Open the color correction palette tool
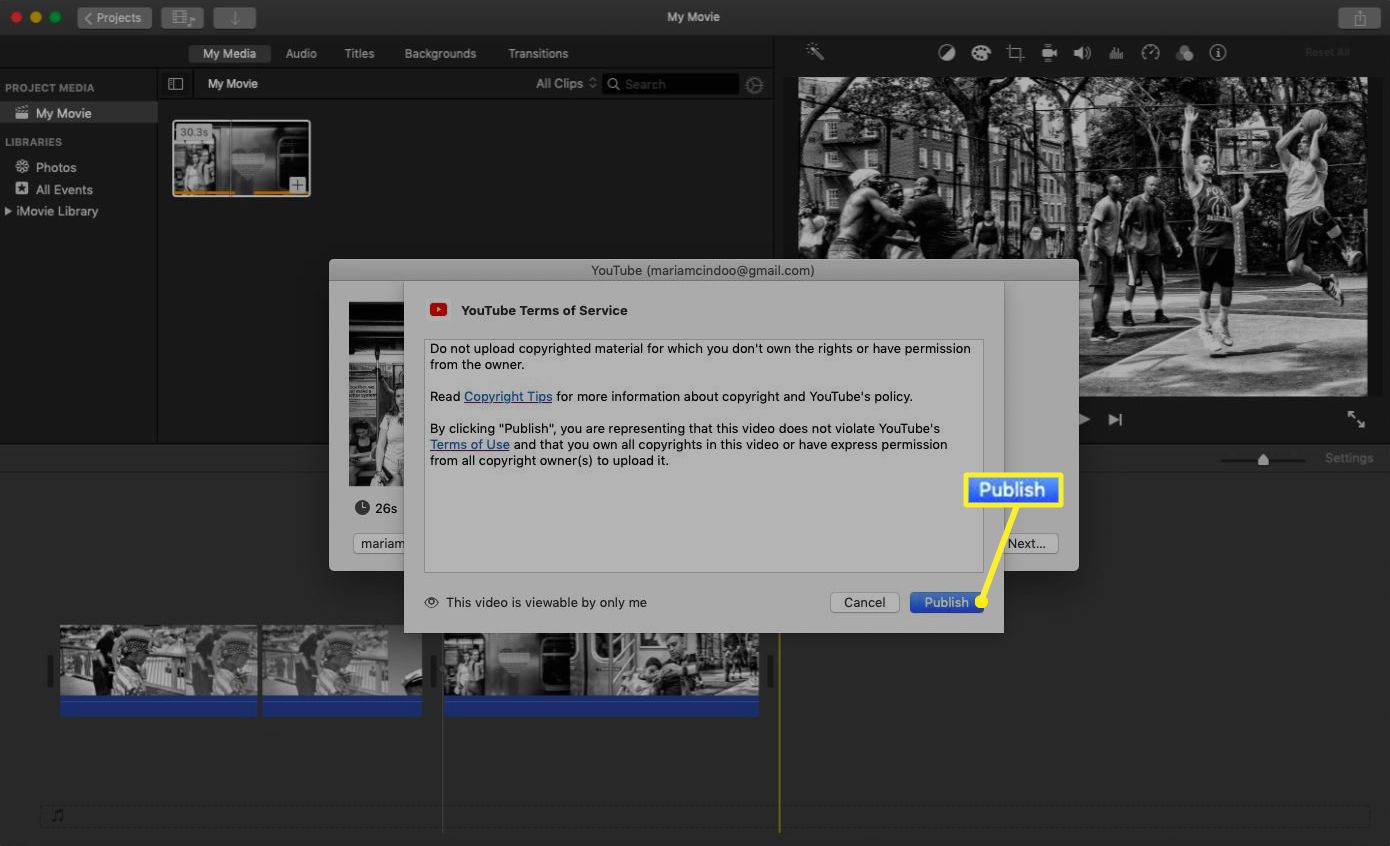Screen dimensions: 1390x846 [980, 53]
